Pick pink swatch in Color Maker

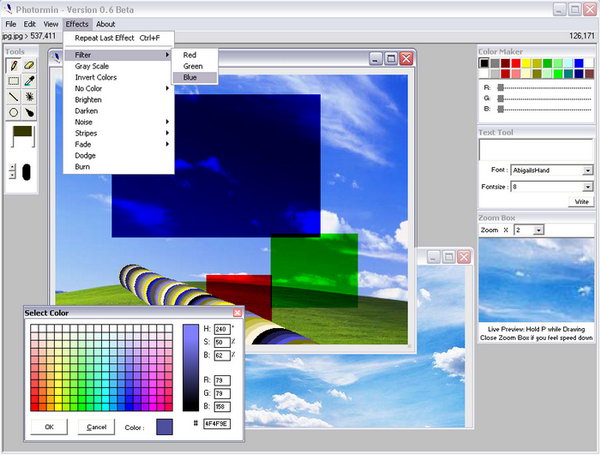pos(516,73)
